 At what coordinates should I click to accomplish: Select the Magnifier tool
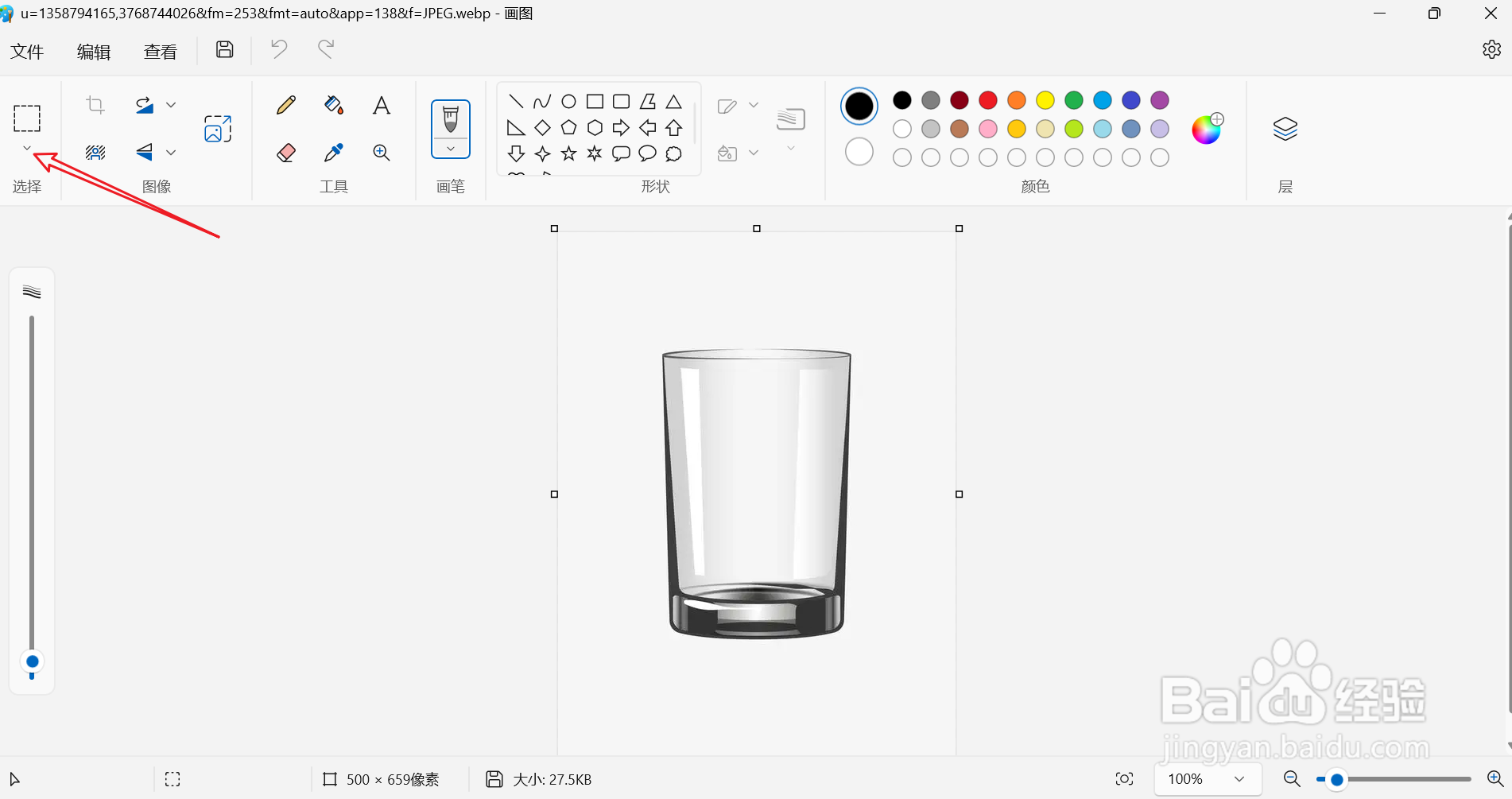382,152
